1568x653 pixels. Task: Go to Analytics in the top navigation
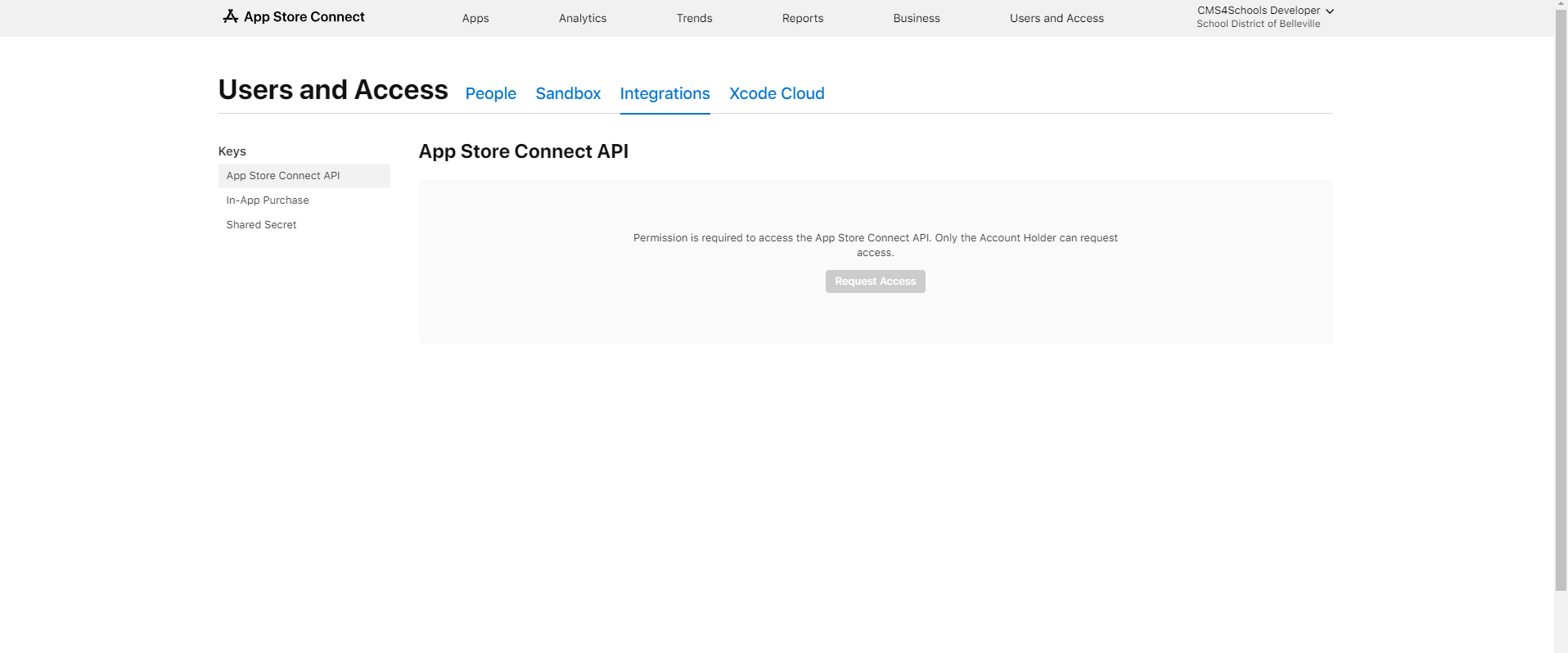point(583,18)
